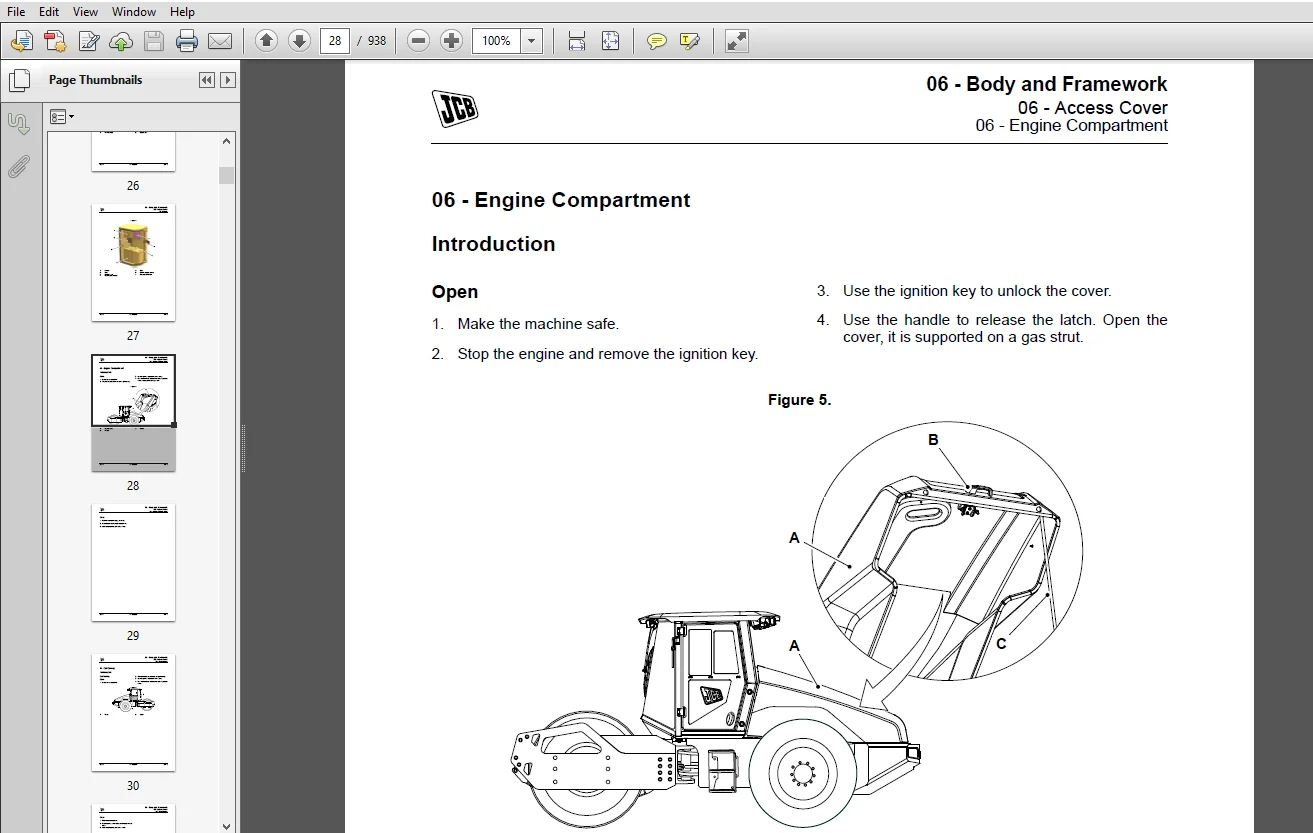Image resolution: width=1313 pixels, height=833 pixels.
Task: Open the Edit menu
Action: [x=49, y=12]
